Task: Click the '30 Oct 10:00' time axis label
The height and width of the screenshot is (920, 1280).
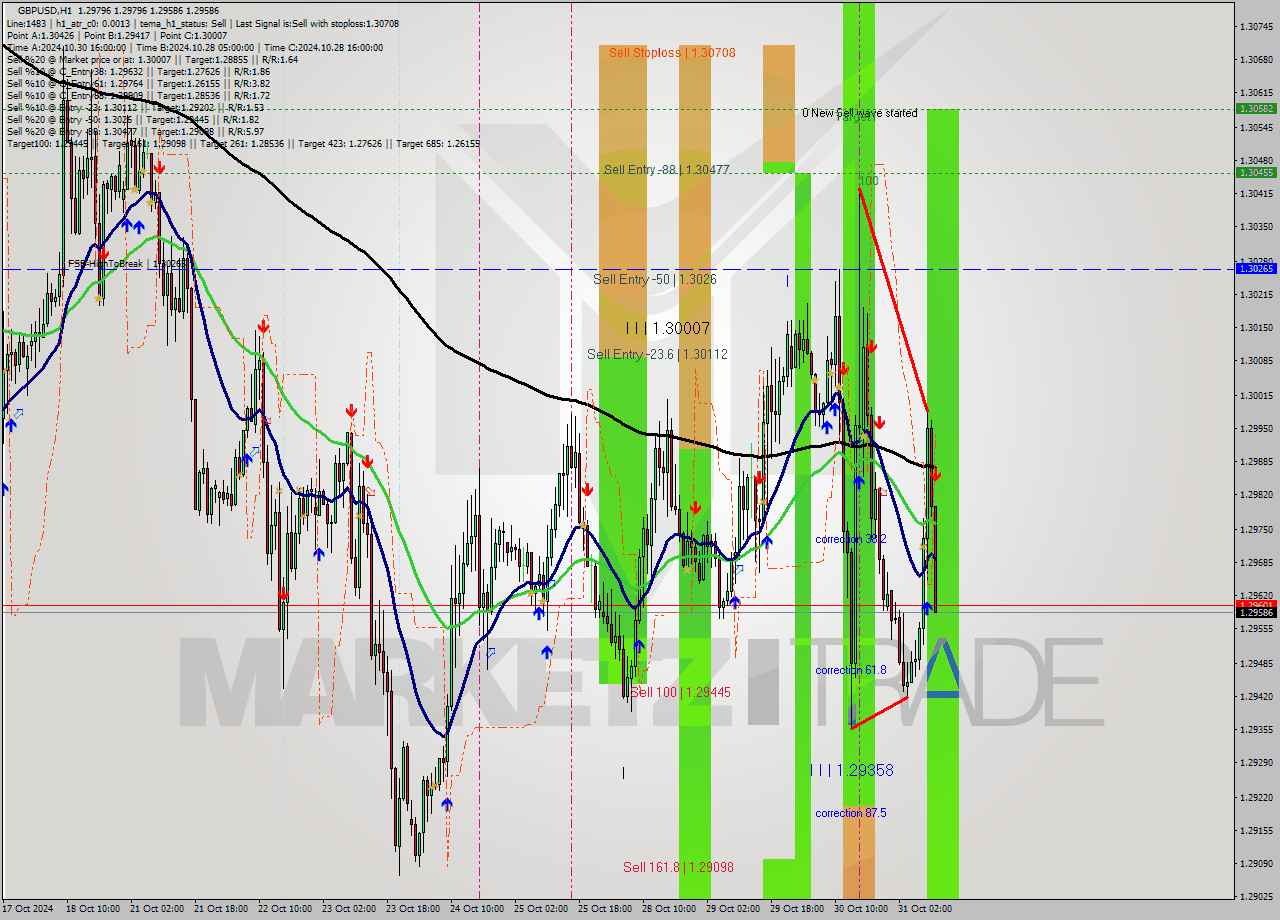Action: click(x=861, y=909)
